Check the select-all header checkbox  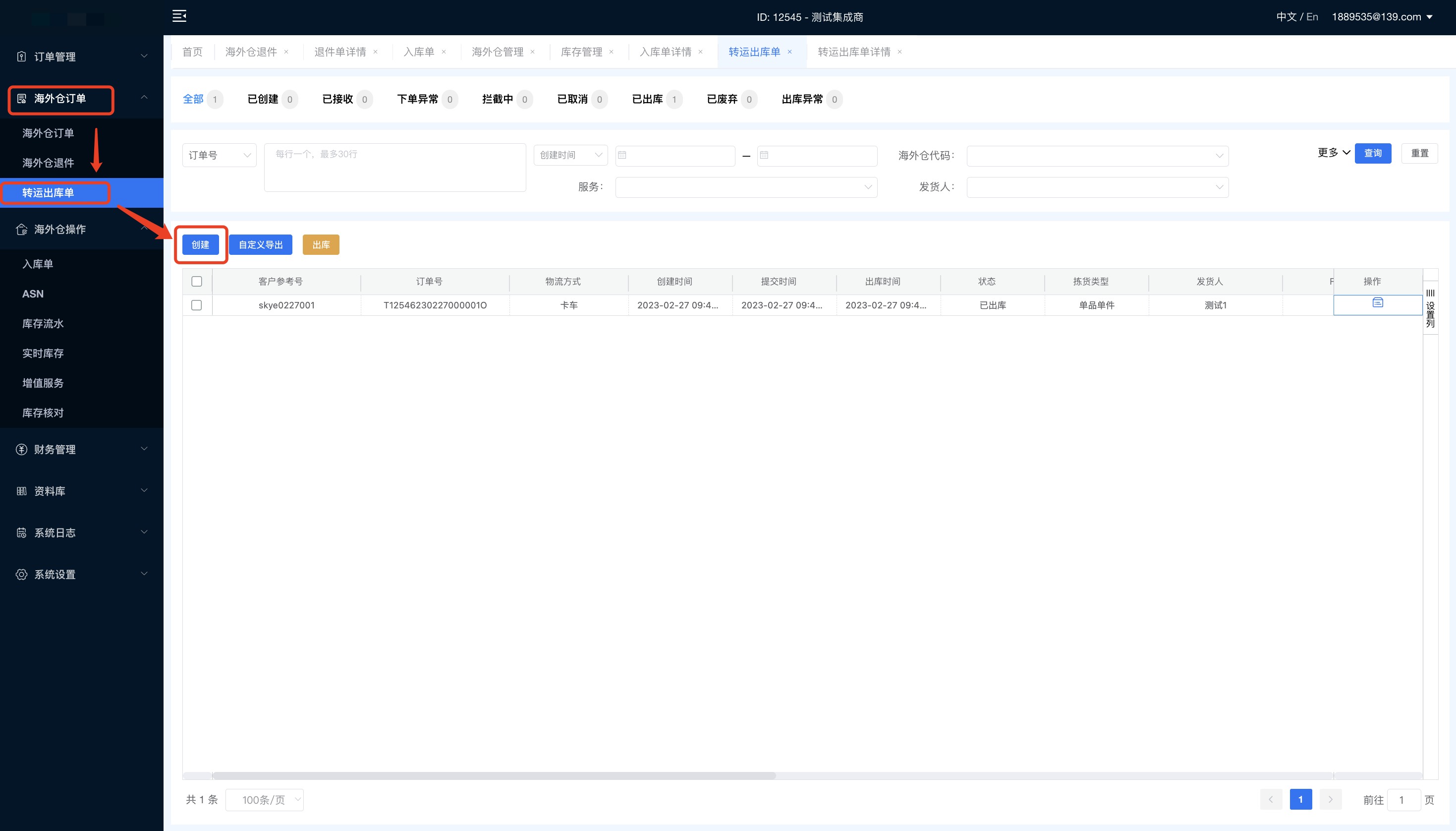197,281
